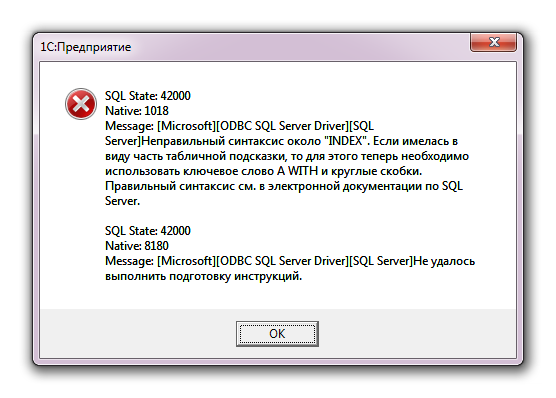The image size is (556, 398).
Task: Click the 1С:Предприятие window title text
Action: (x=86, y=47)
